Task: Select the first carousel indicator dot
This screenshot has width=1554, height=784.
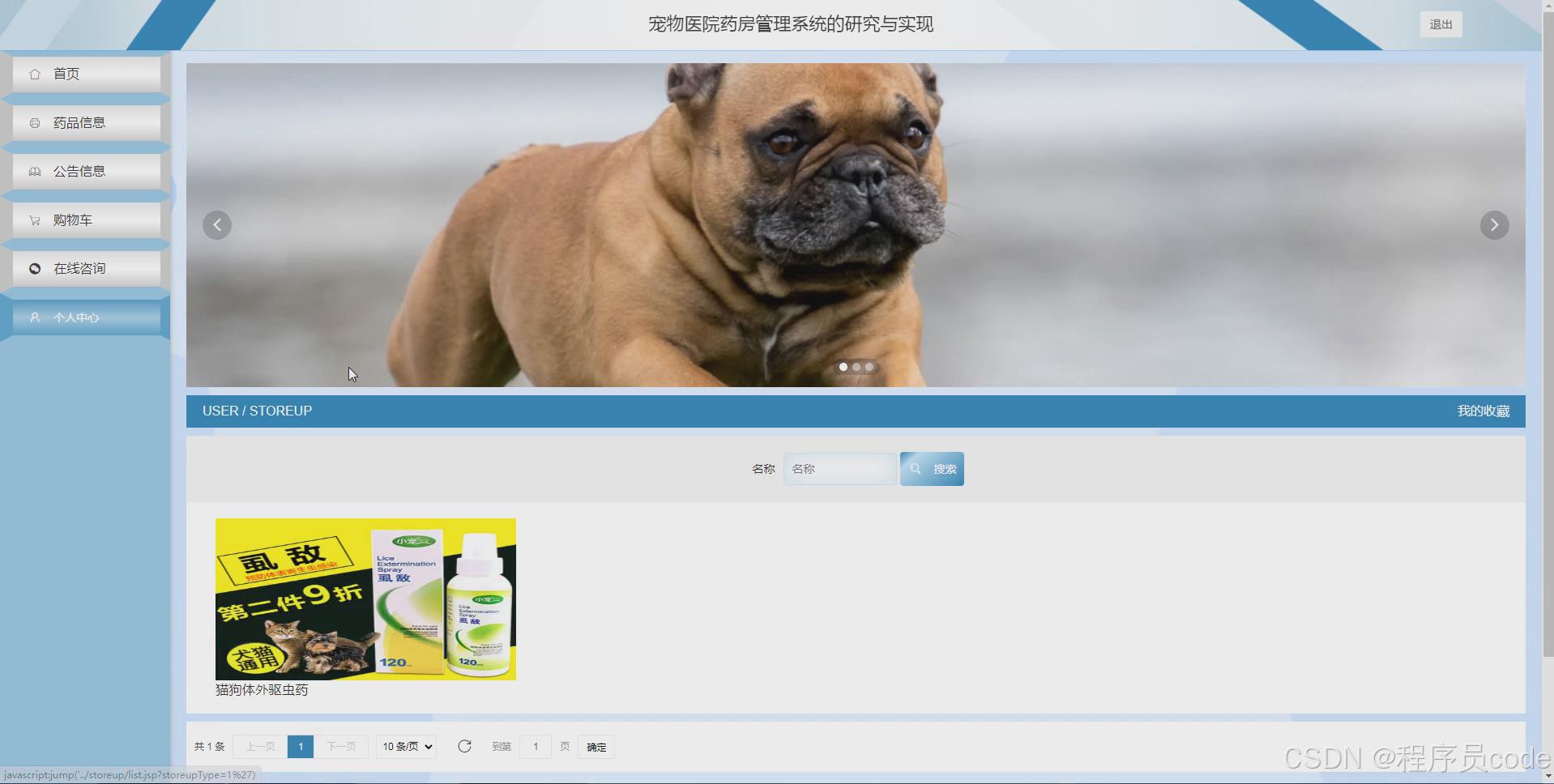Action: pos(843,367)
